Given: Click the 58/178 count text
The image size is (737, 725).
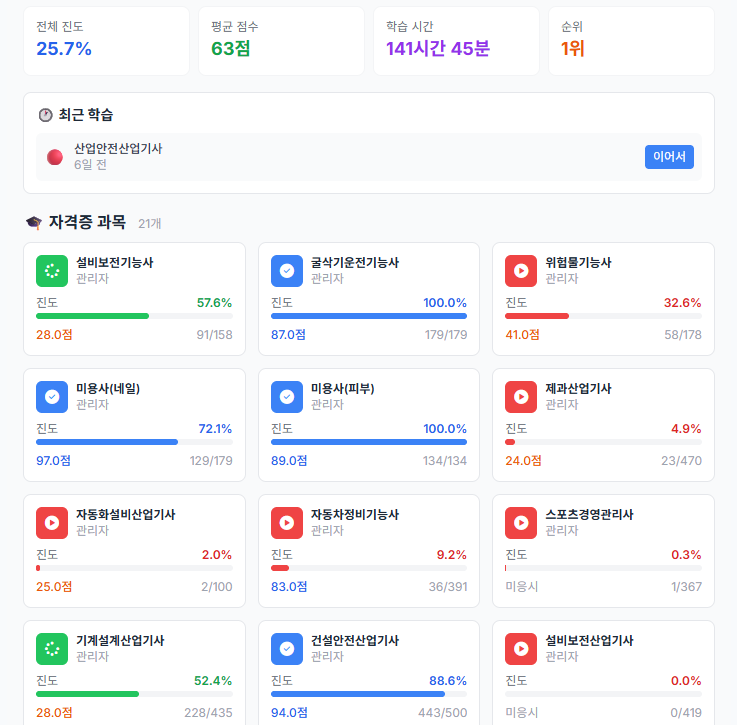Looking at the screenshot, I should click(x=683, y=335).
